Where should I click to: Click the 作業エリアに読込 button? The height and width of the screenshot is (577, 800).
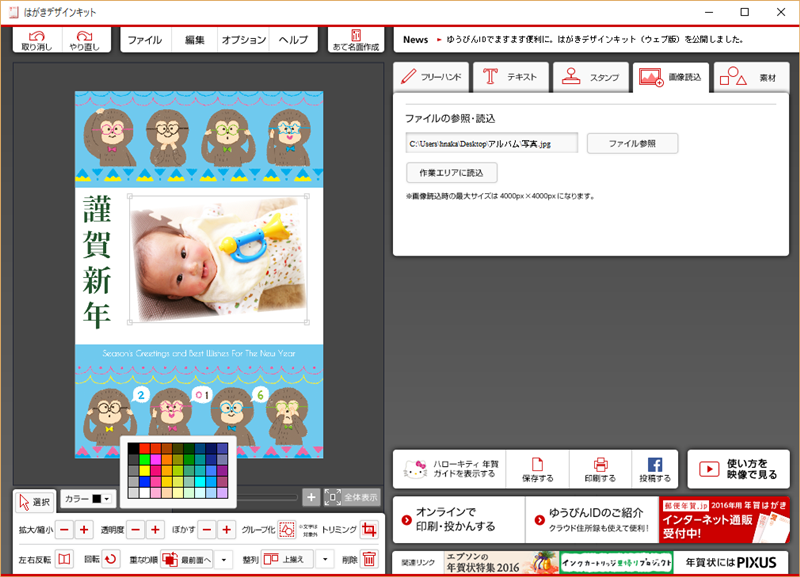(451, 173)
